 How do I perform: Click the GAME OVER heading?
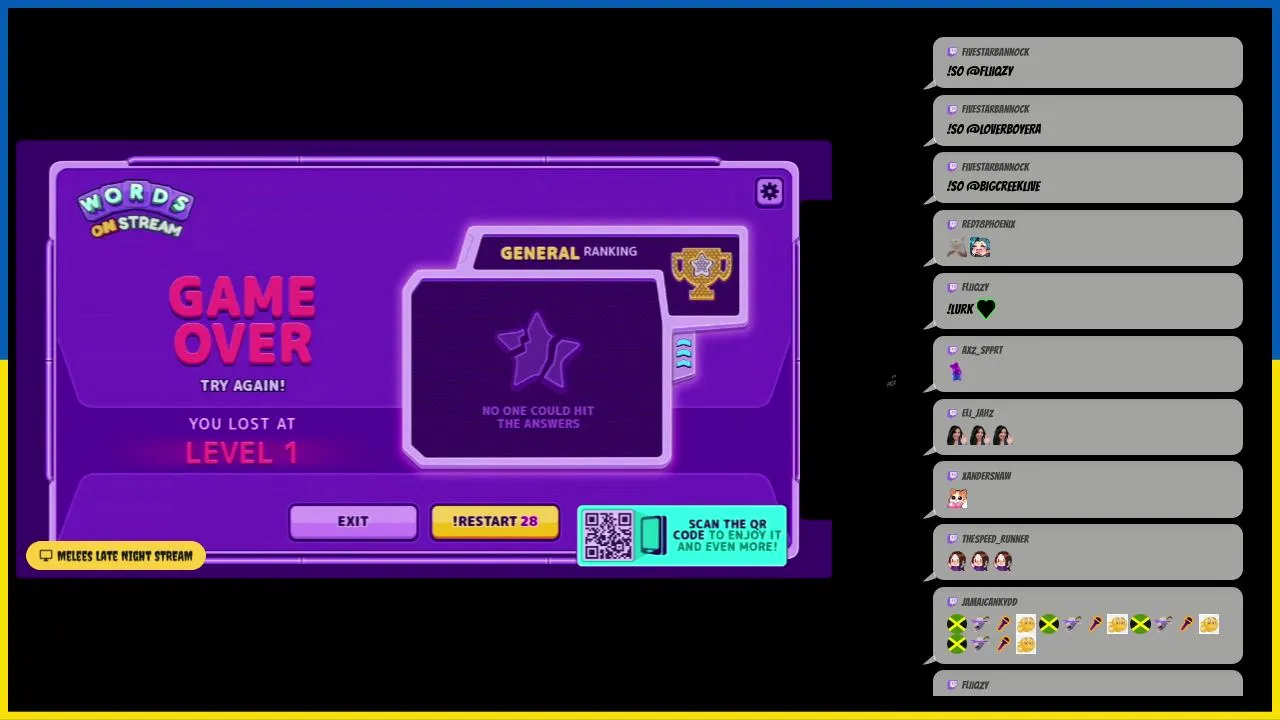click(x=243, y=320)
